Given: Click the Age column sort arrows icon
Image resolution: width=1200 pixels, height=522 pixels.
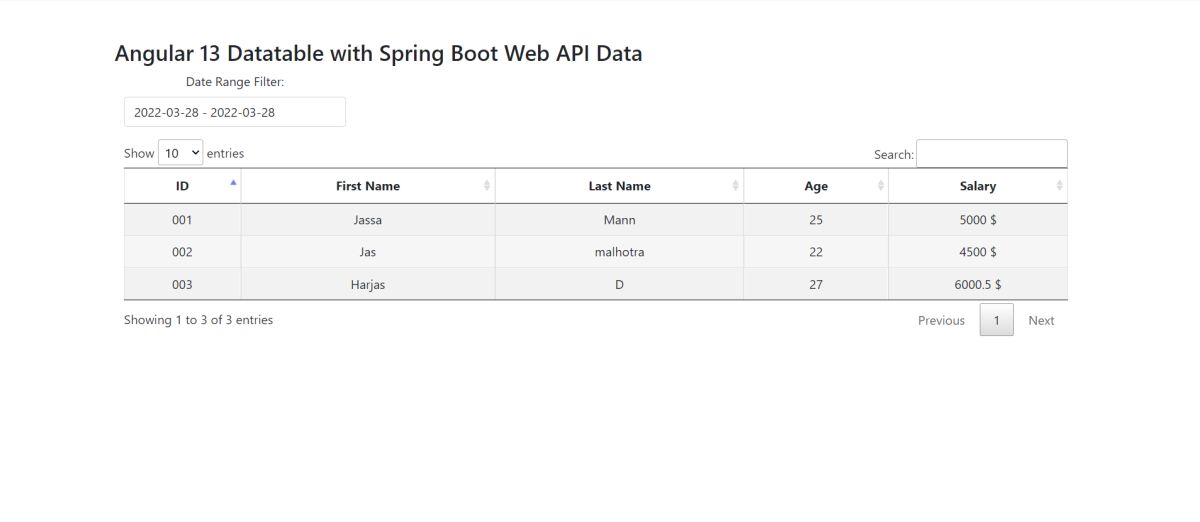Looking at the screenshot, I should point(880,186).
